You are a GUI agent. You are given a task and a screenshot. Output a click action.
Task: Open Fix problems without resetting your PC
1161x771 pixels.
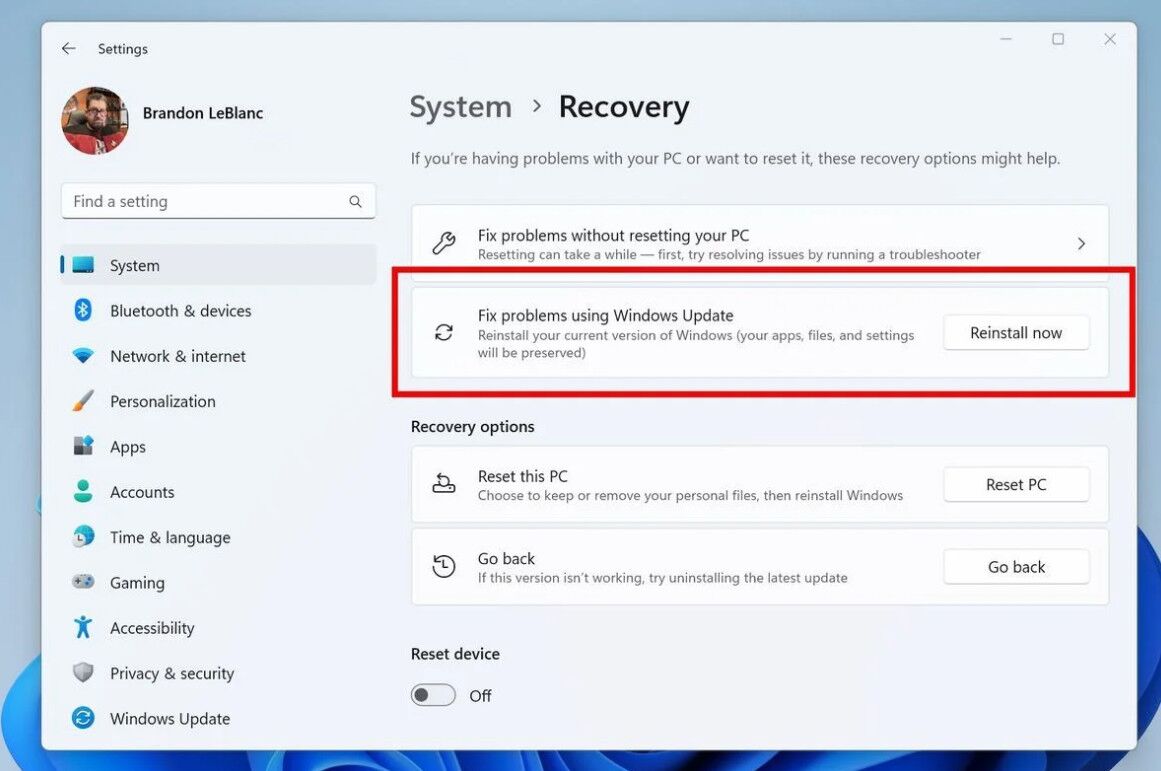(x=760, y=244)
